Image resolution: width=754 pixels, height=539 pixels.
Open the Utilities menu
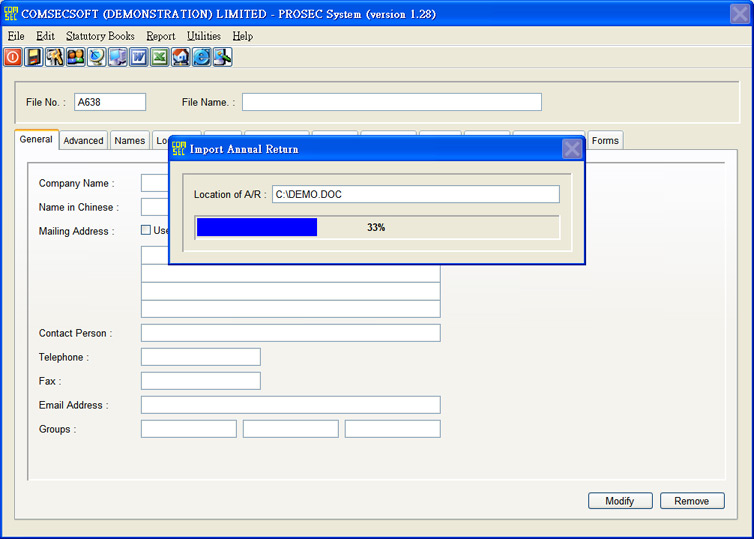pos(204,36)
